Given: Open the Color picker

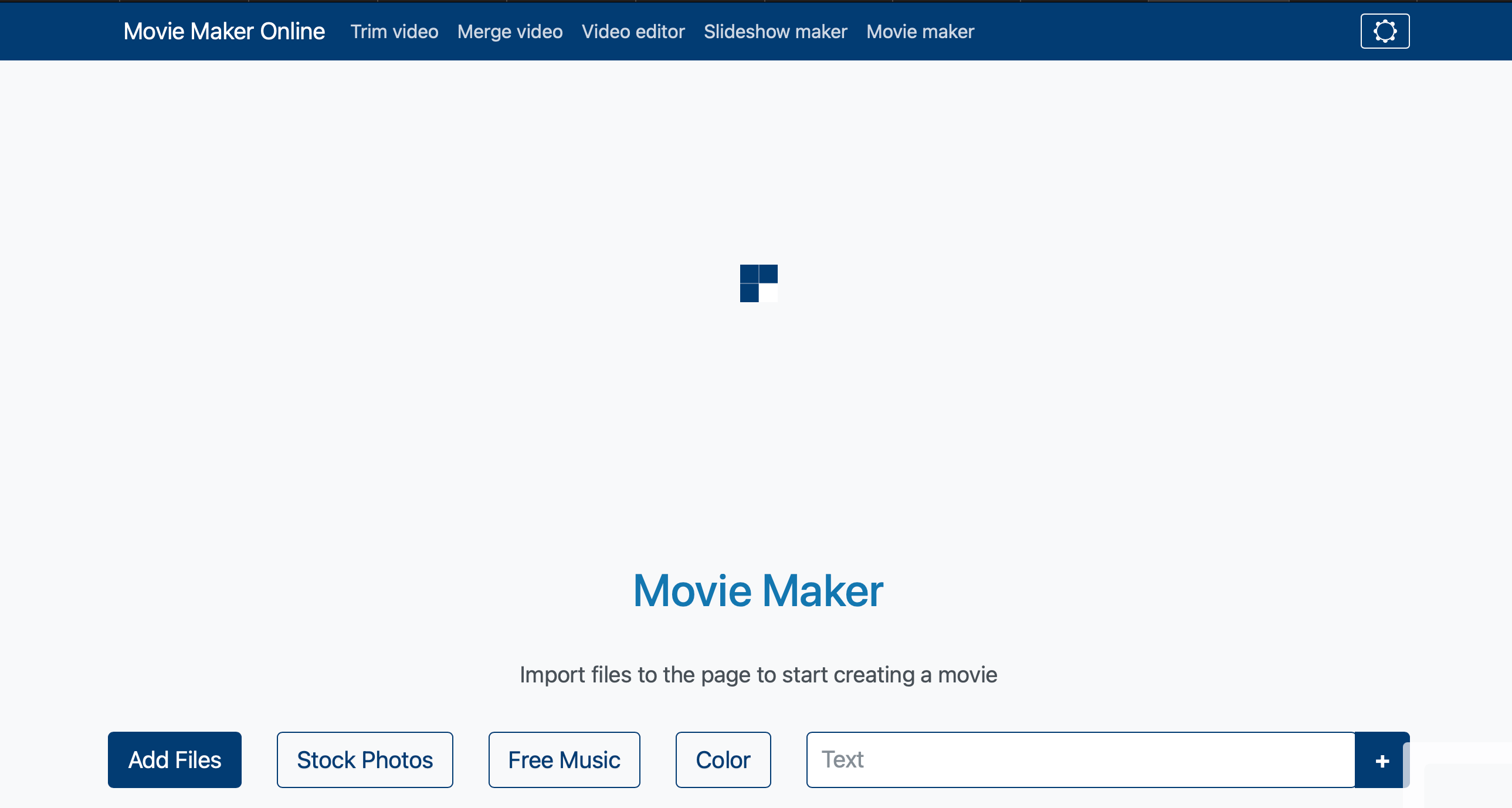Looking at the screenshot, I should tap(723, 759).
